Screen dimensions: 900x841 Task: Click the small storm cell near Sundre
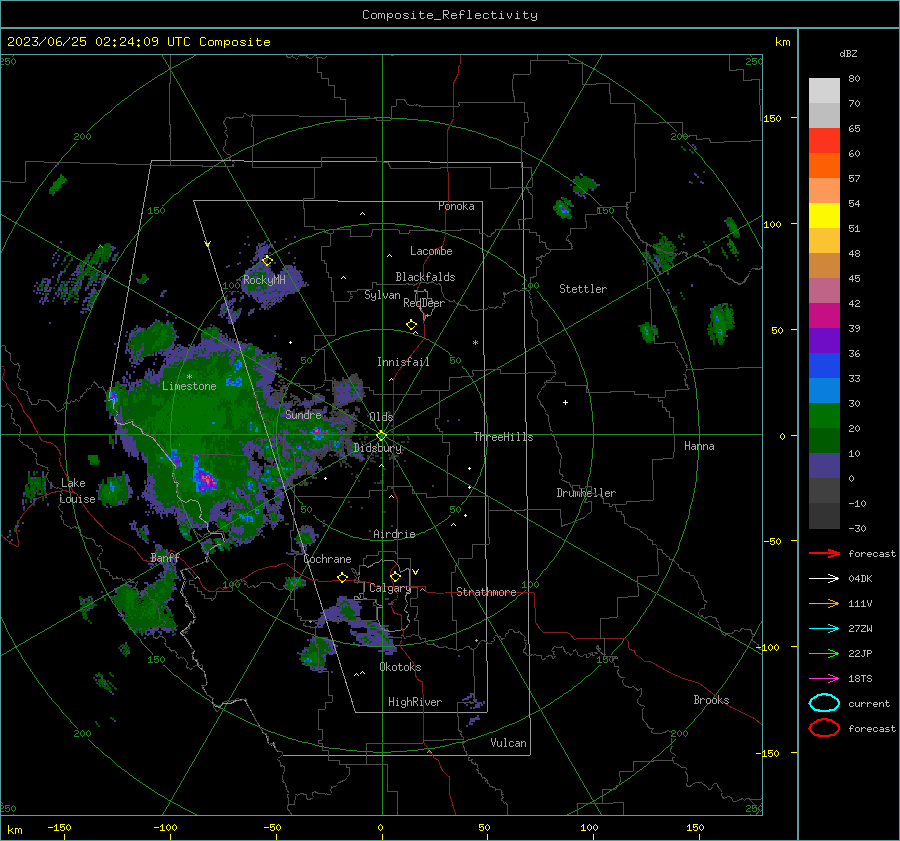tap(317, 434)
